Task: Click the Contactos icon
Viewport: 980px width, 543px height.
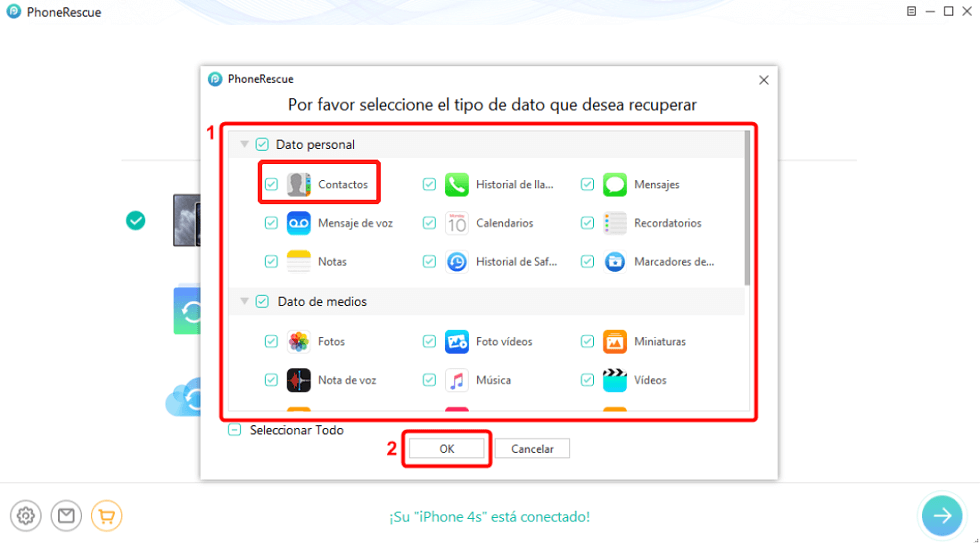Action: point(299,184)
